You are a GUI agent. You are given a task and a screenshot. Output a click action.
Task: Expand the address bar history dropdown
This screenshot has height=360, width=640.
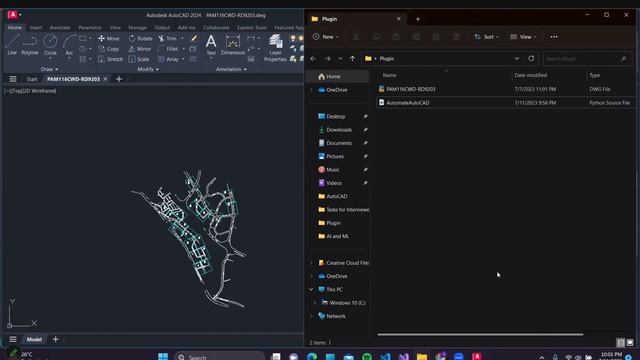point(517,59)
